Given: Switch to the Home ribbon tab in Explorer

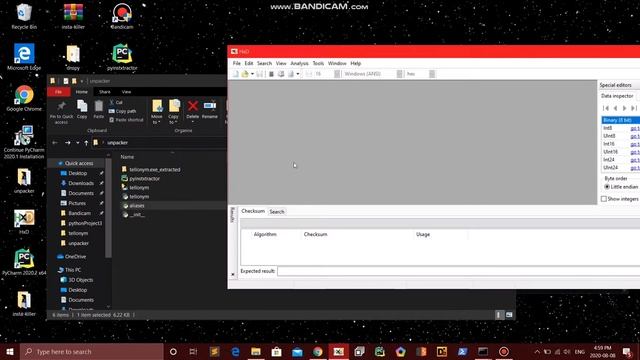Looking at the screenshot, I should 82,92.
